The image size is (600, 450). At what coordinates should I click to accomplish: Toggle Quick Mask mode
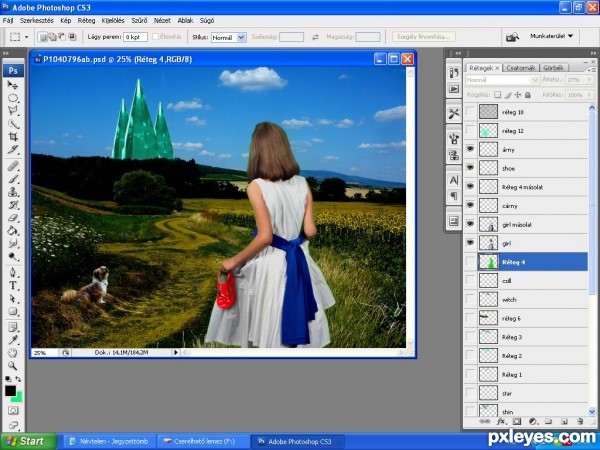[x=13, y=411]
